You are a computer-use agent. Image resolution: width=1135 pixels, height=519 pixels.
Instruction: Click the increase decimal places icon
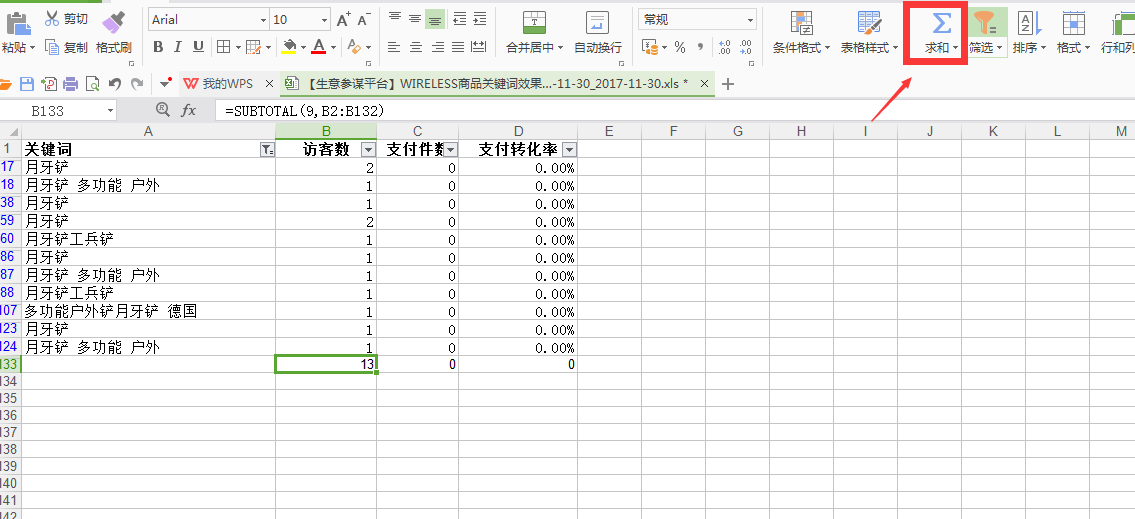(x=725, y=47)
